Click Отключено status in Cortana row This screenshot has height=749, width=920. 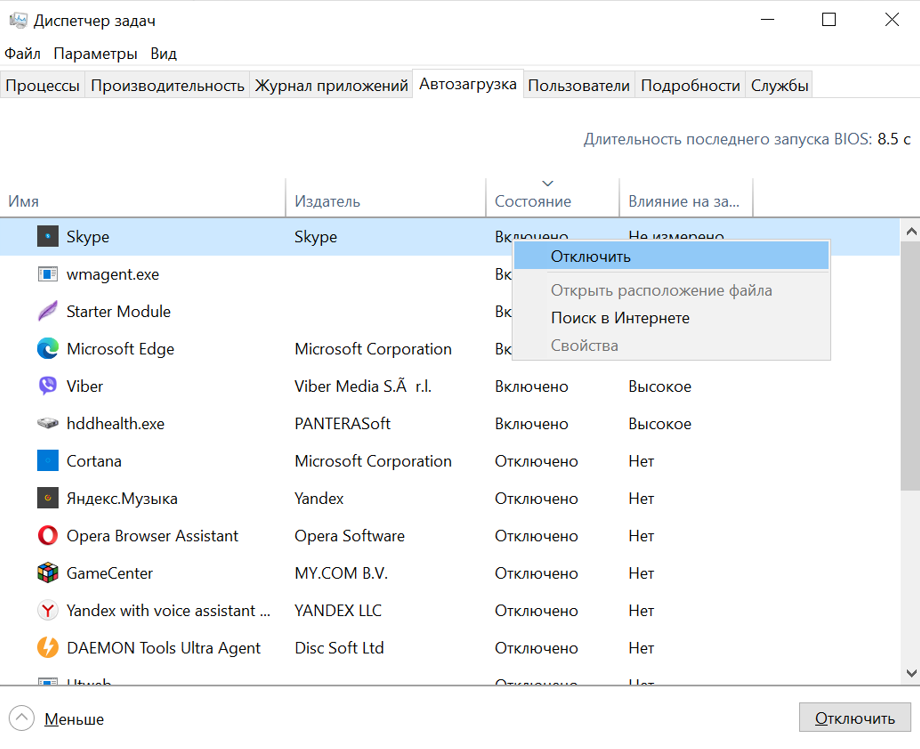click(536, 461)
